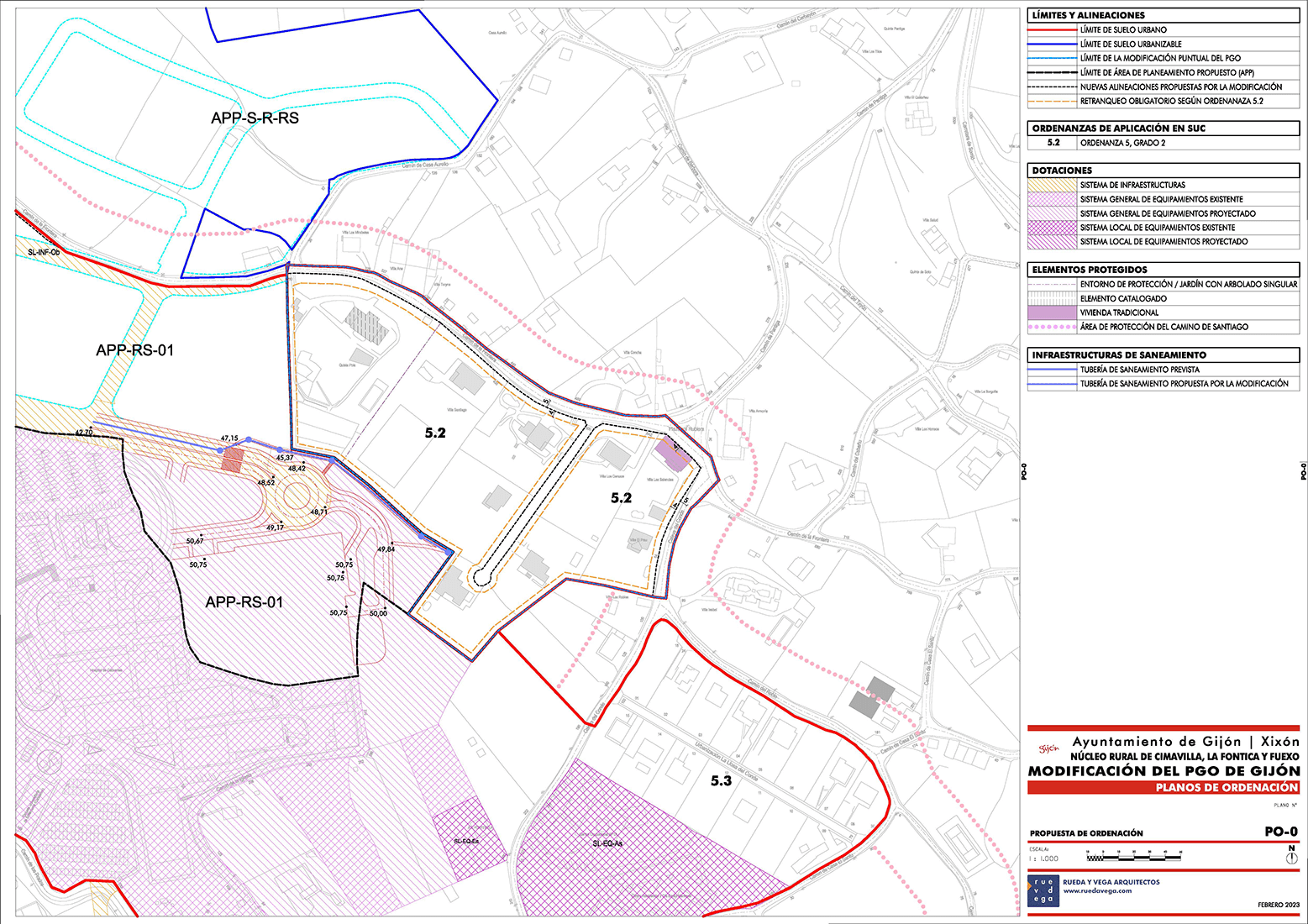
Task: Click the blue 'Límite de suelo urbanizable' legend line
Action: (x=1053, y=44)
